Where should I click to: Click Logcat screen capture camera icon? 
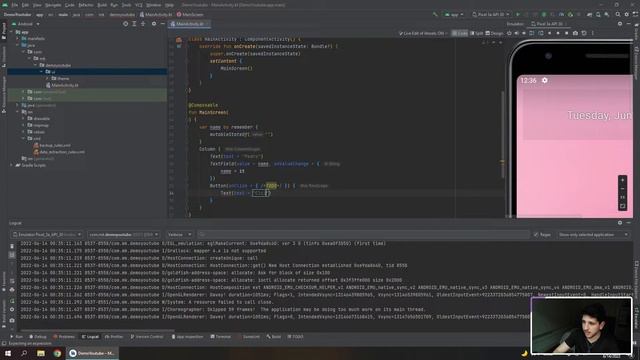[x=12, y=320]
